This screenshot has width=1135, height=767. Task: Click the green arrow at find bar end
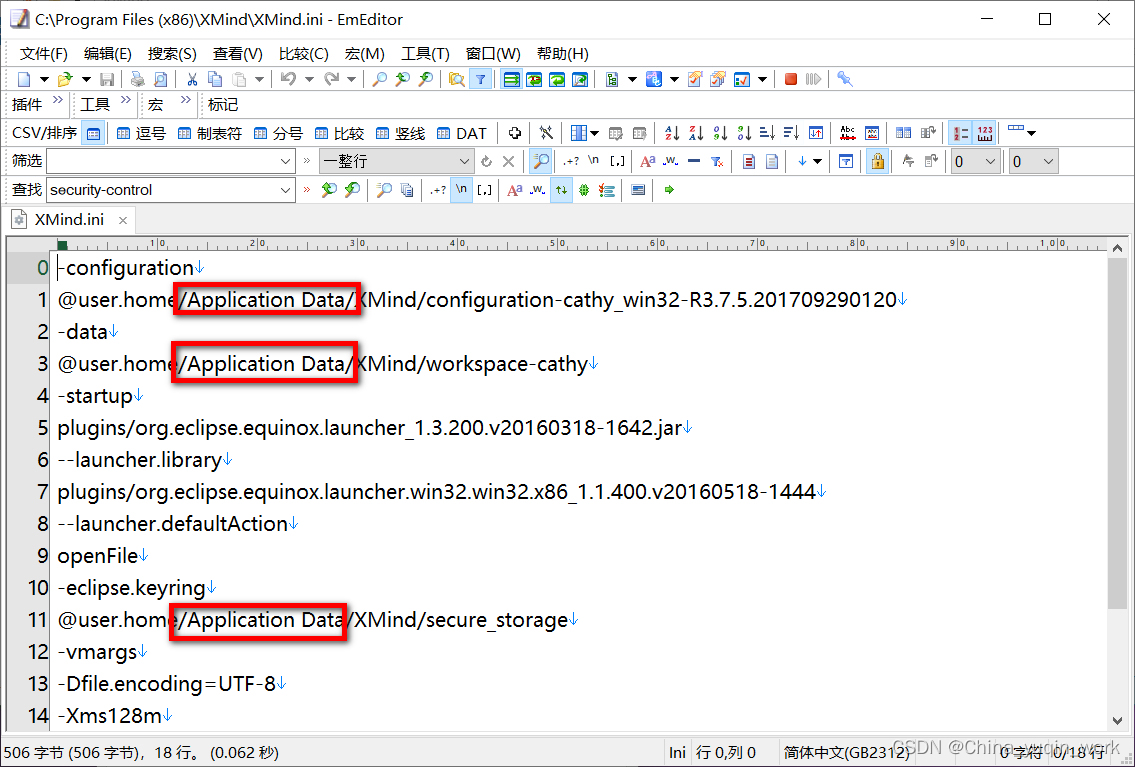click(669, 190)
